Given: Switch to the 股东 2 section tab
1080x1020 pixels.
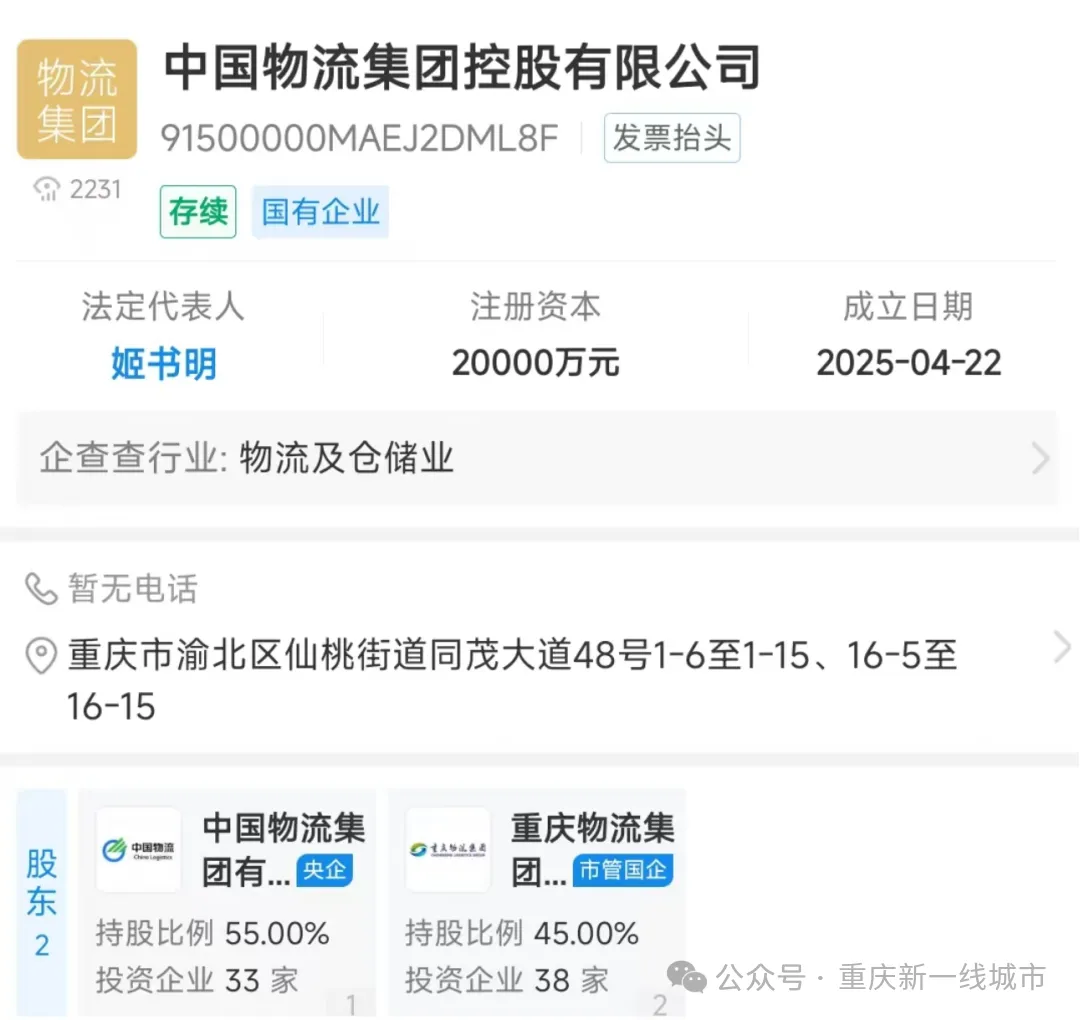Looking at the screenshot, I should point(40,899).
